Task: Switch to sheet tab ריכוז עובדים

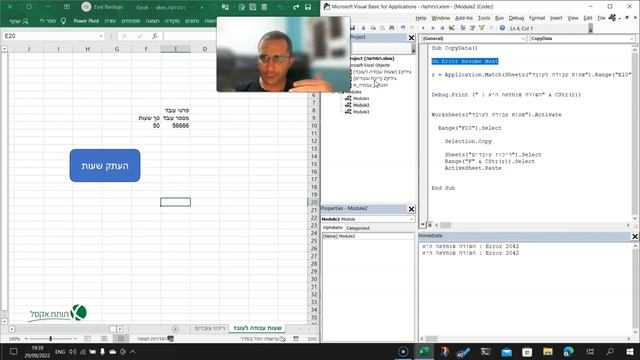Action: click(210, 328)
